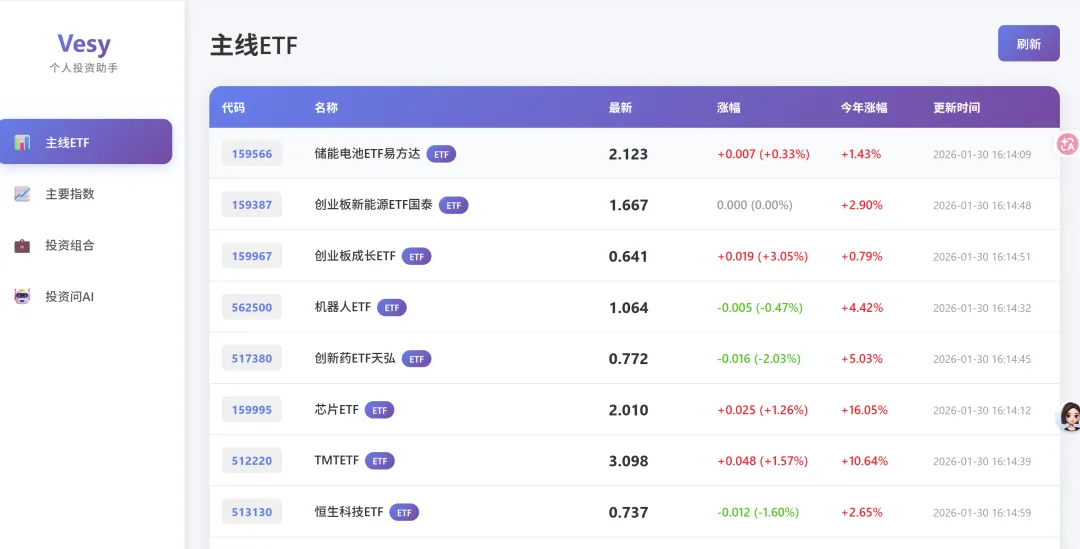
Task: Click the change value +0.007 (+0.33%)
Action: pos(763,154)
